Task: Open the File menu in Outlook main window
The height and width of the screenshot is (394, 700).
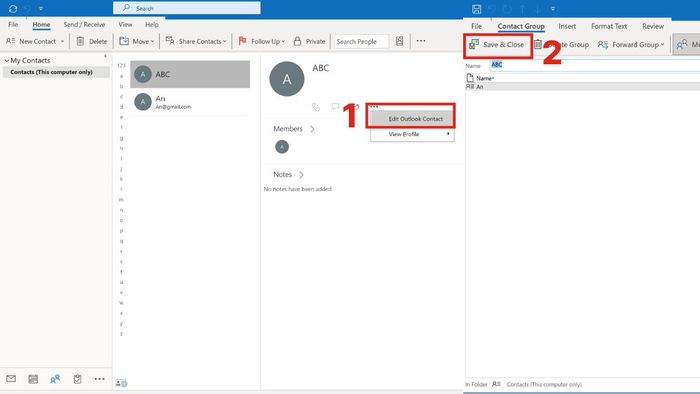Action: (13, 25)
